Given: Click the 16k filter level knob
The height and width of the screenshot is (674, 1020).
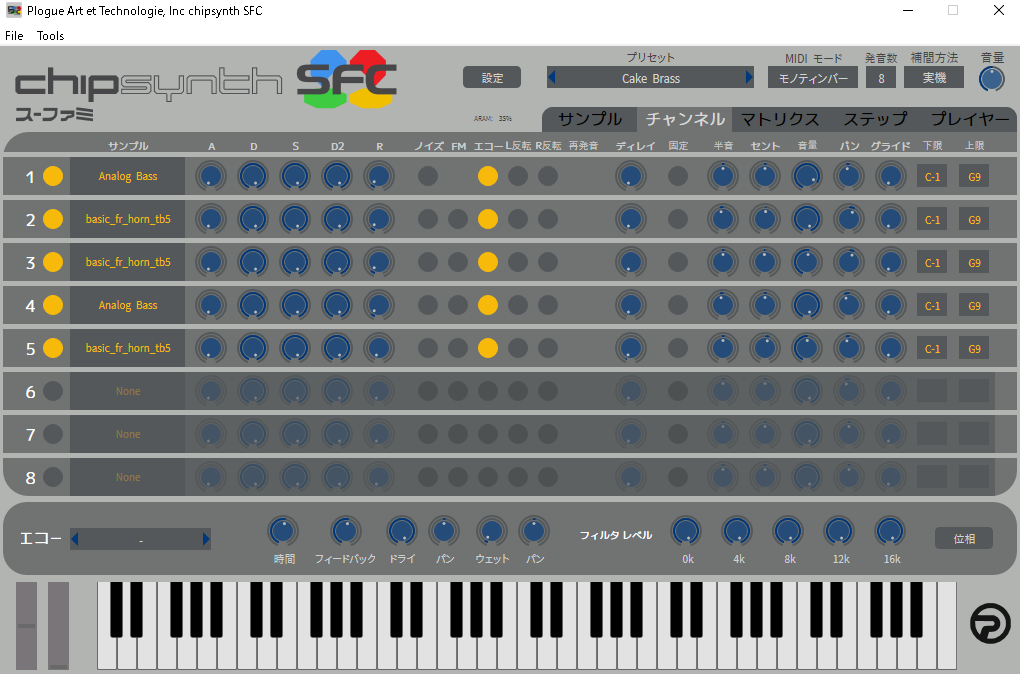Looking at the screenshot, I should pos(890,532).
